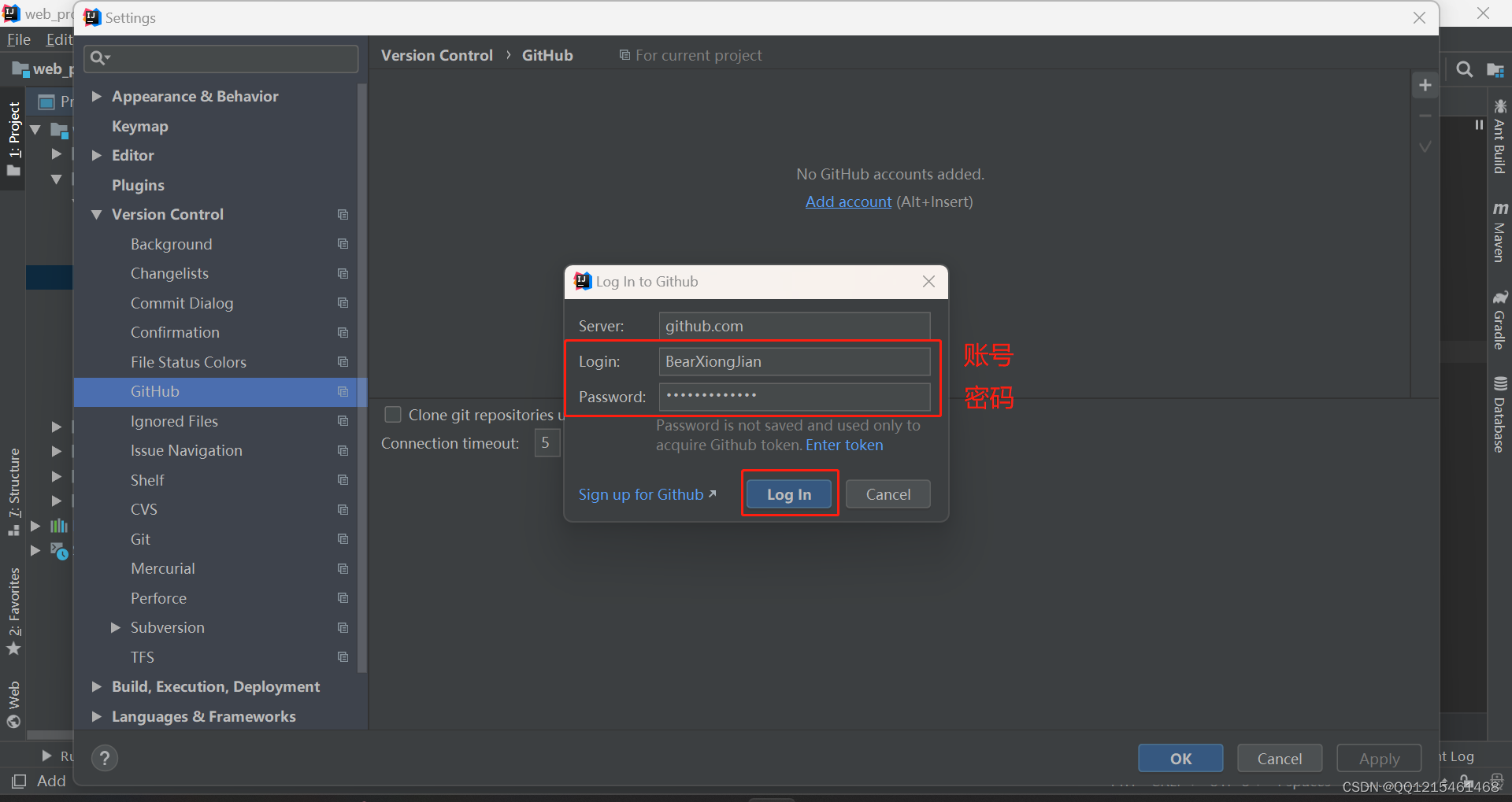This screenshot has height=802, width=1512.
Task: Click the Project tool window tab
Action: click(x=14, y=139)
